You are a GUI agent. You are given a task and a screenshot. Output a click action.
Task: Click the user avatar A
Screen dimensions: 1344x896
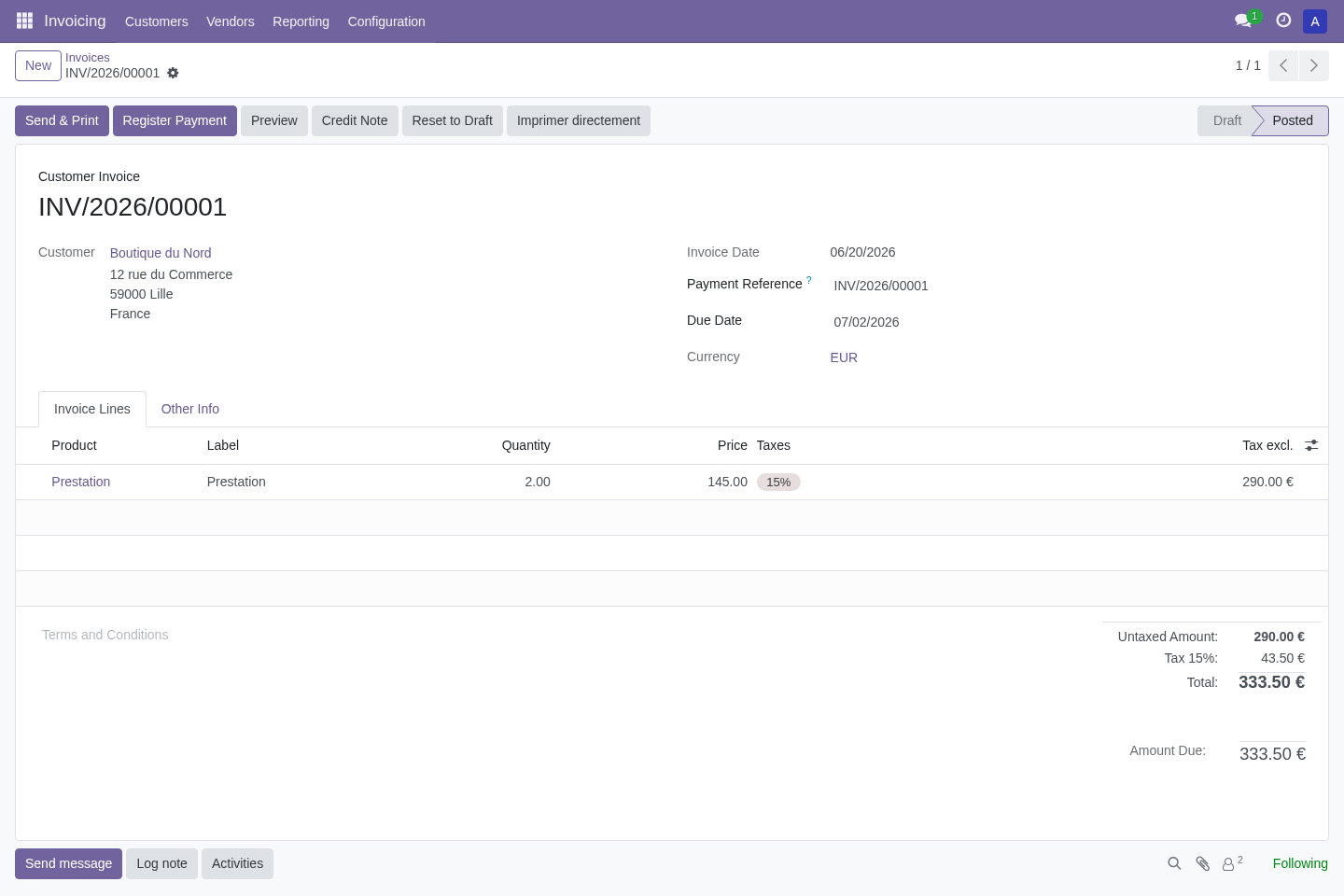point(1315,21)
